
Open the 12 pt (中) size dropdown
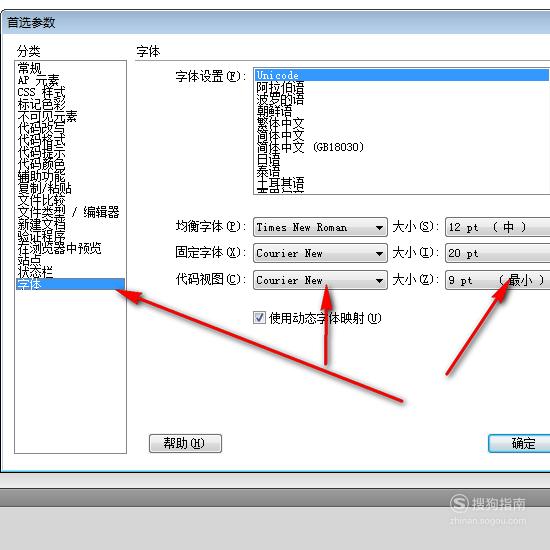coord(497,227)
